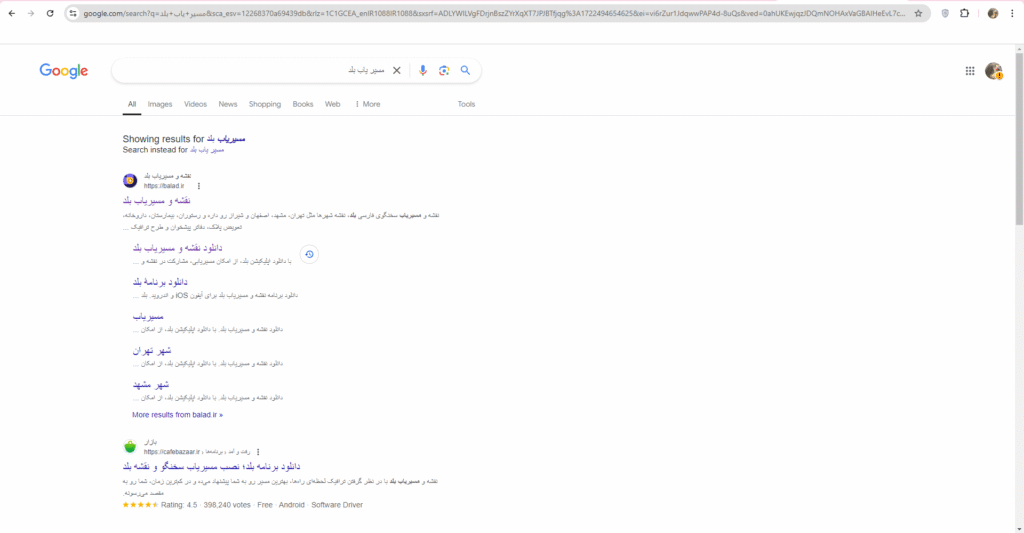The image size is (1024, 533).
Task: Click the Rating: 4.5 text
Action: coord(179,505)
